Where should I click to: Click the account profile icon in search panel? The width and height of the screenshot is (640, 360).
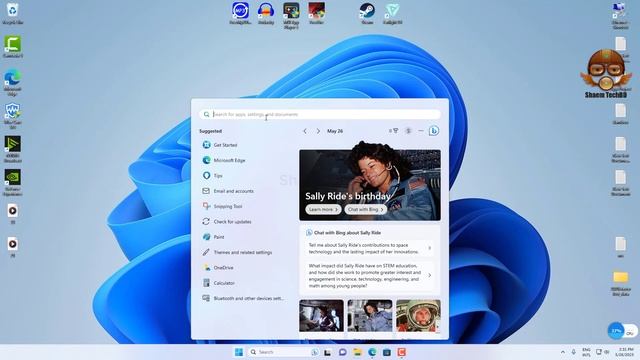[x=408, y=131]
